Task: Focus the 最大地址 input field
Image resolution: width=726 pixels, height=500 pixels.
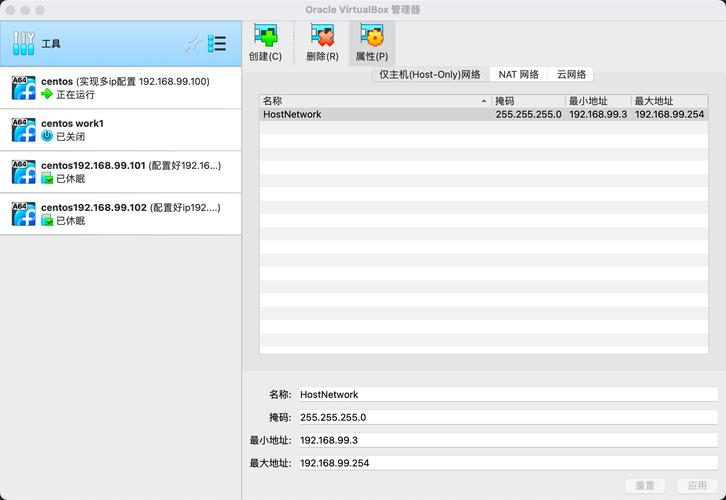Action: point(508,463)
